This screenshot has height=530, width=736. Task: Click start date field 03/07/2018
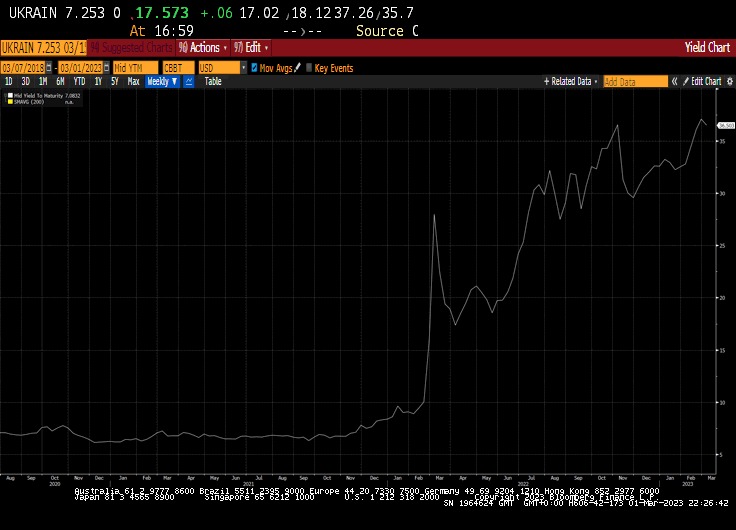tap(23, 68)
